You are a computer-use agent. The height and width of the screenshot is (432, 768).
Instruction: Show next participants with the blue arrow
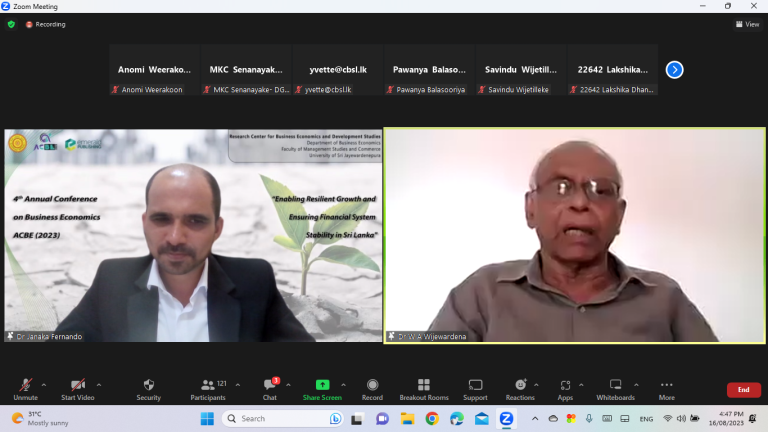point(674,70)
